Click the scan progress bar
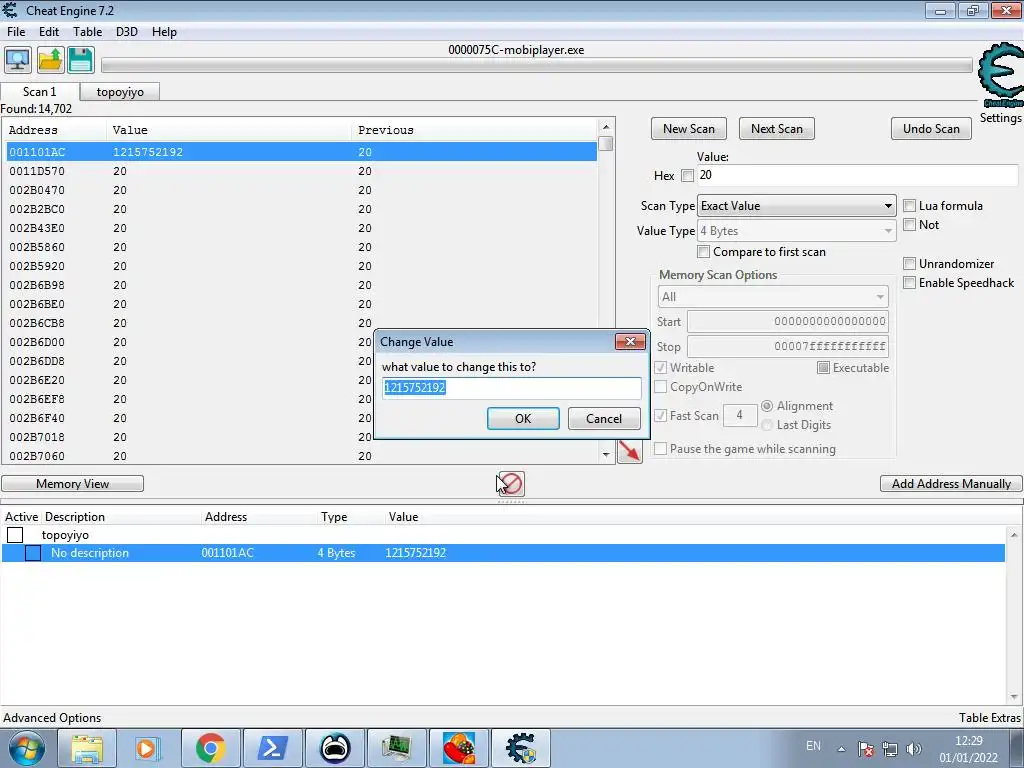Viewport: 1024px width, 768px height. [537, 65]
